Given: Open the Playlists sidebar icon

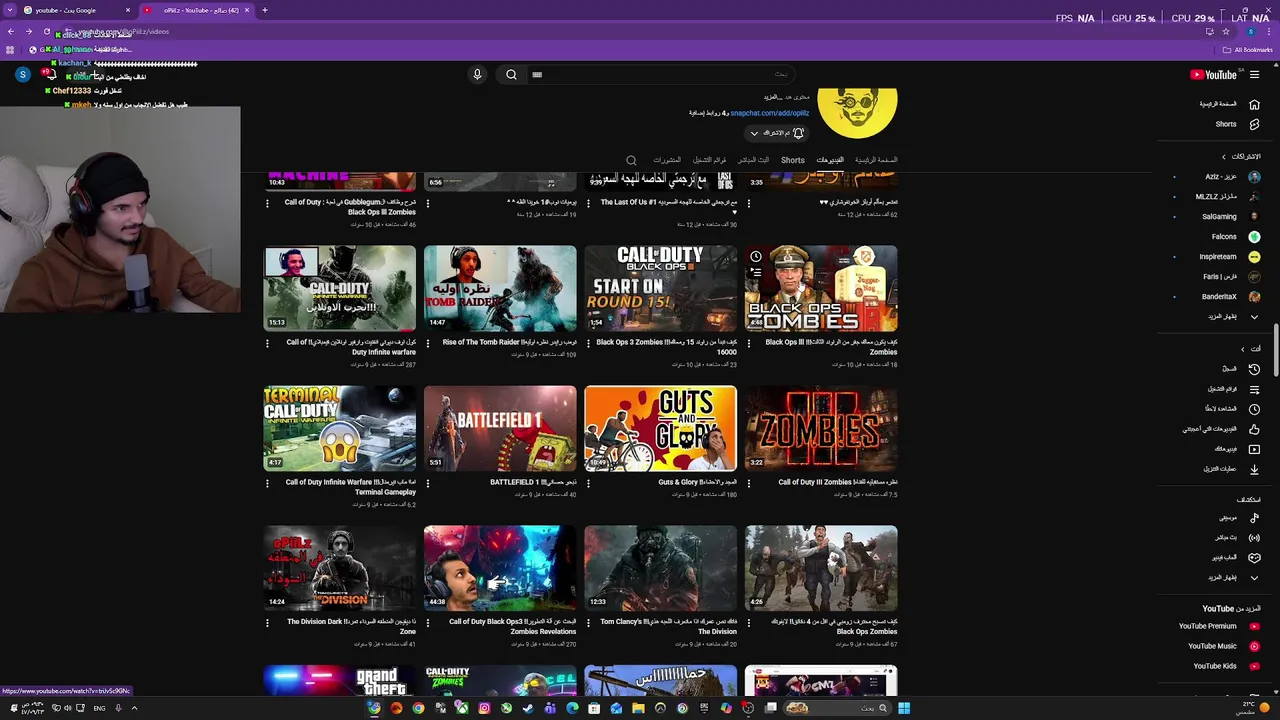Looking at the screenshot, I should (1254, 389).
